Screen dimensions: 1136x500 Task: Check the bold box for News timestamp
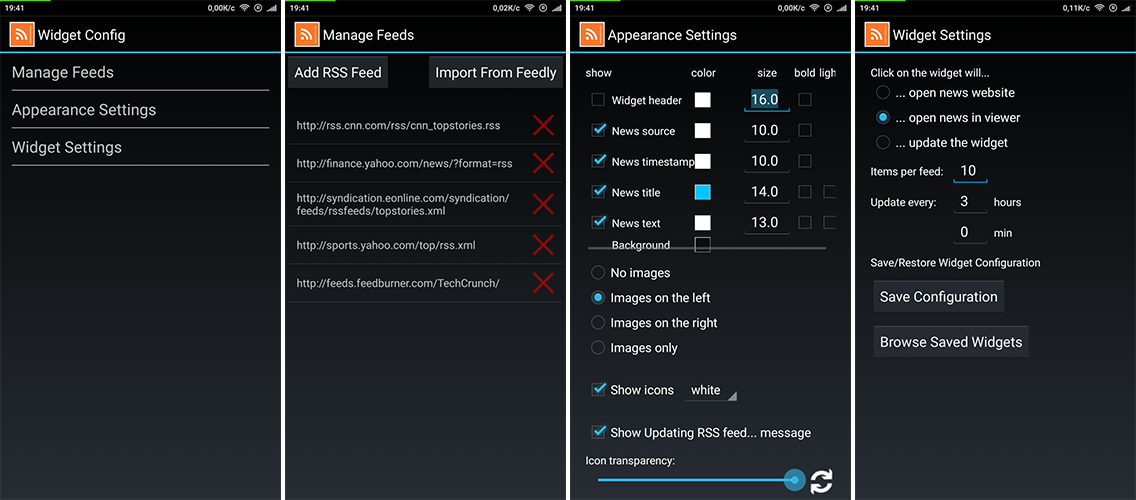tap(805, 161)
